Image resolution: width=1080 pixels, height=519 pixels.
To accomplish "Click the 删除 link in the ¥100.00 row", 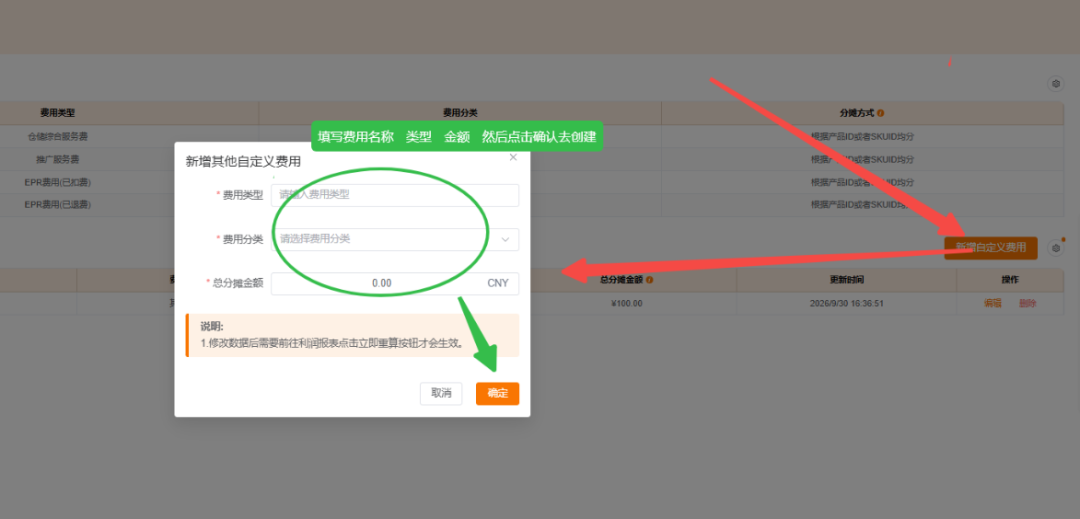I will tap(1028, 304).
